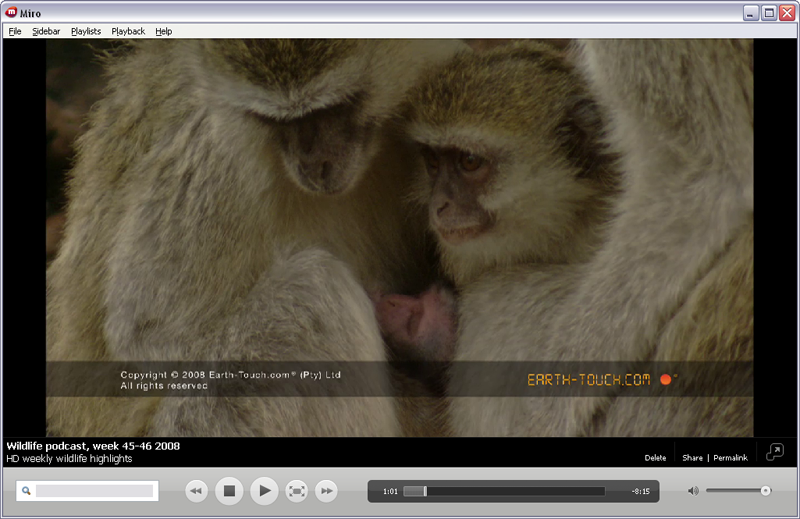Screen dimensions: 800x519
Task: Open the Help menu
Action: tap(164, 31)
